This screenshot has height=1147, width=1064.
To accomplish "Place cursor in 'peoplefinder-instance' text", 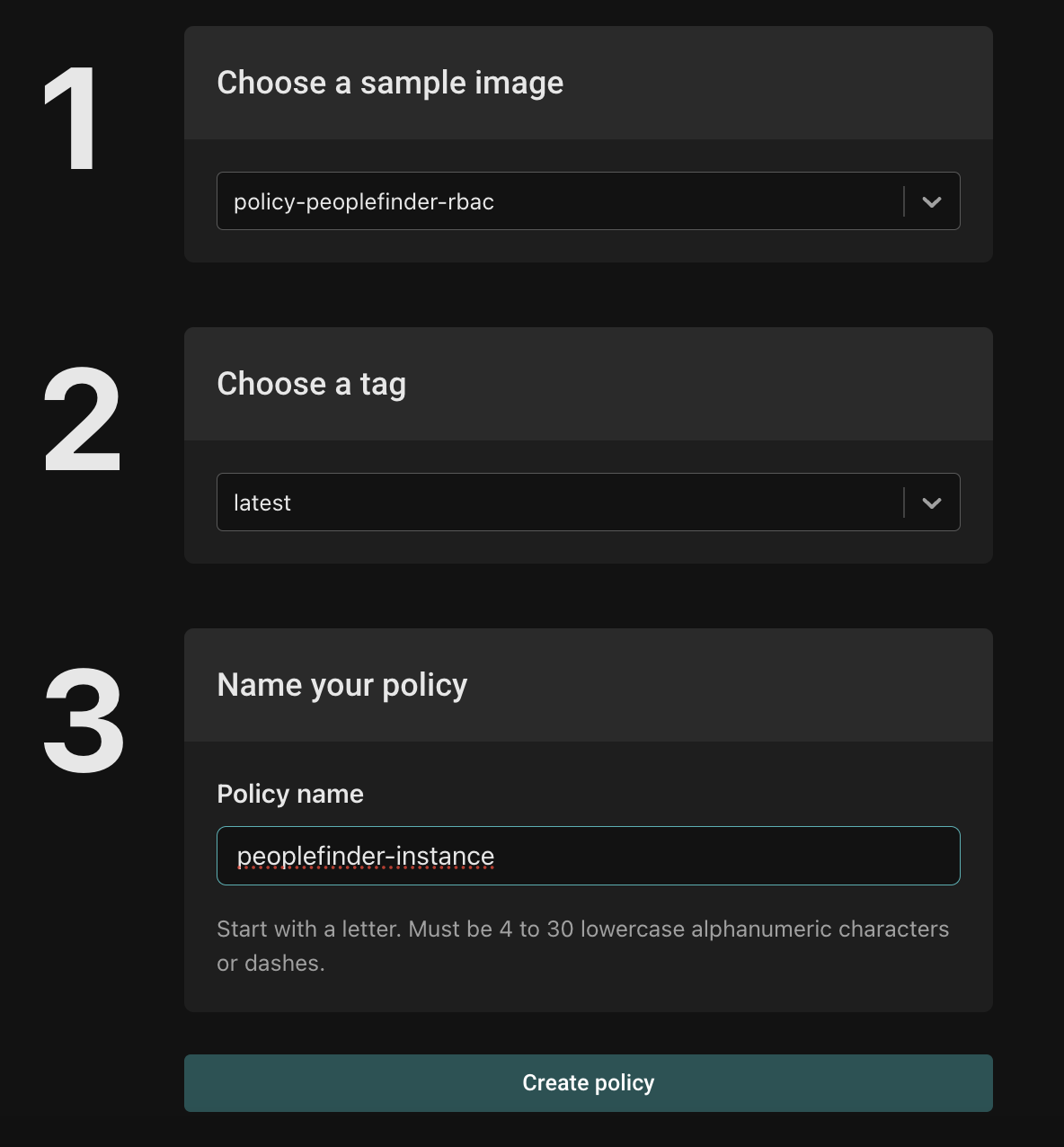I will [366, 856].
